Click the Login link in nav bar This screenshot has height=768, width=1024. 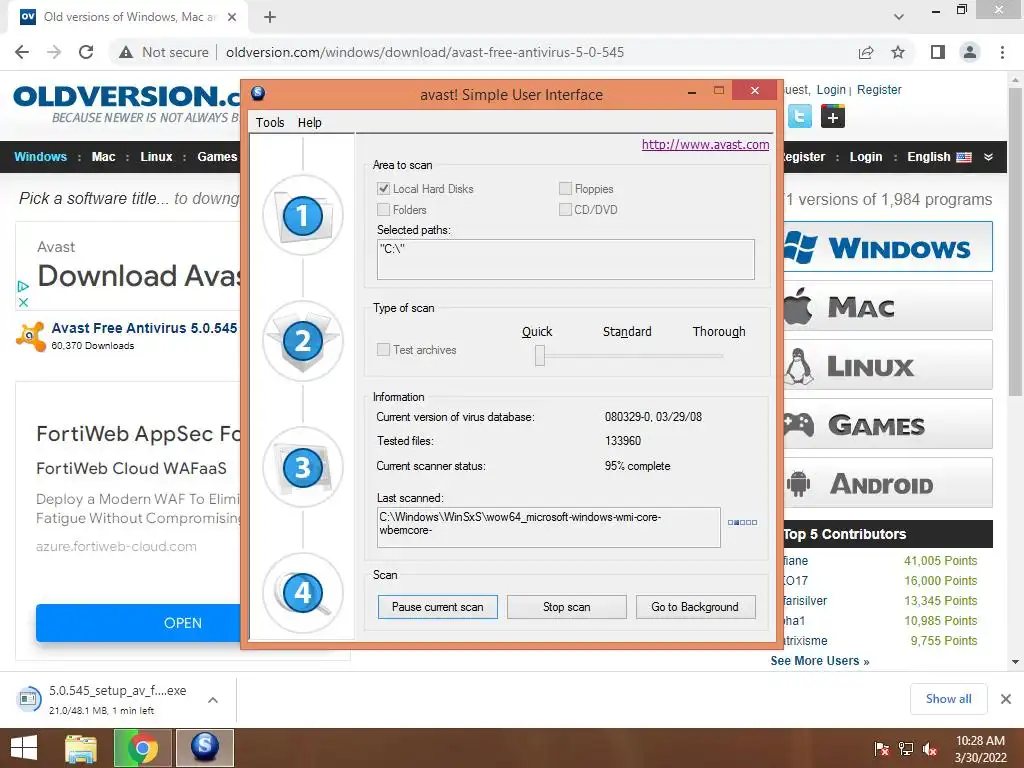pyautogui.click(x=866, y=157)
